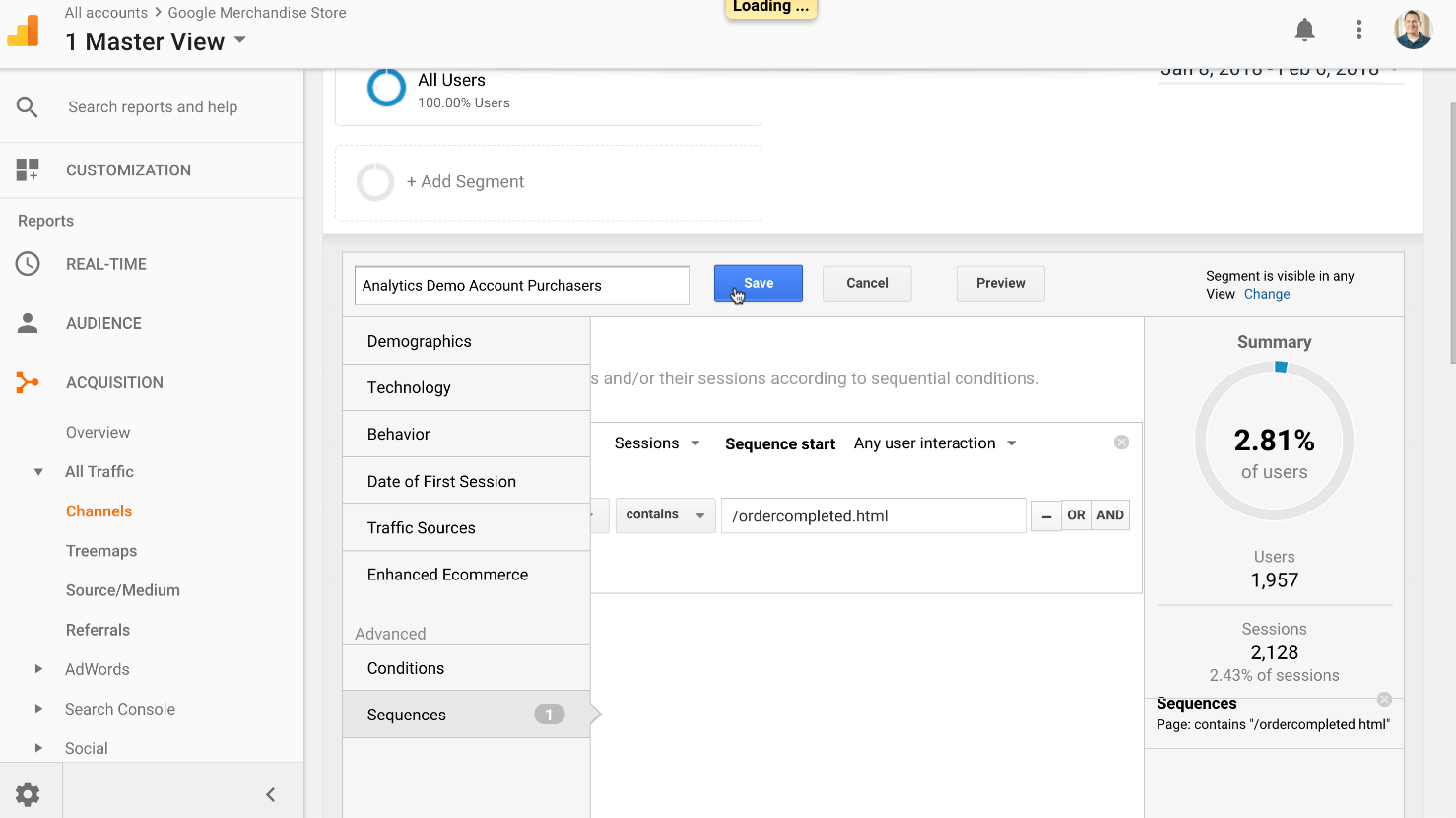The height and width of the screenshot is (818, 1456).
Task: Click Google Merchandise Store breadcrumb
Action: 257,13
